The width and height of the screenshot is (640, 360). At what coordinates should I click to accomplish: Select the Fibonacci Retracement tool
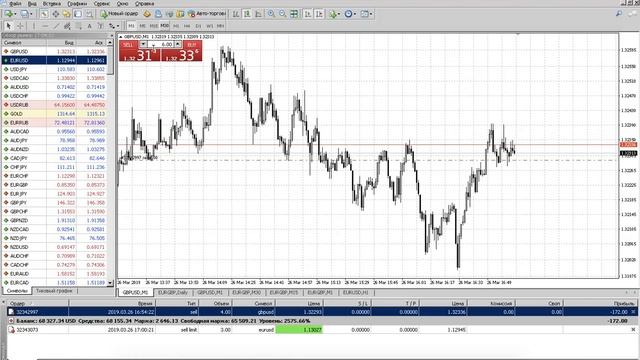click(78, 26)
